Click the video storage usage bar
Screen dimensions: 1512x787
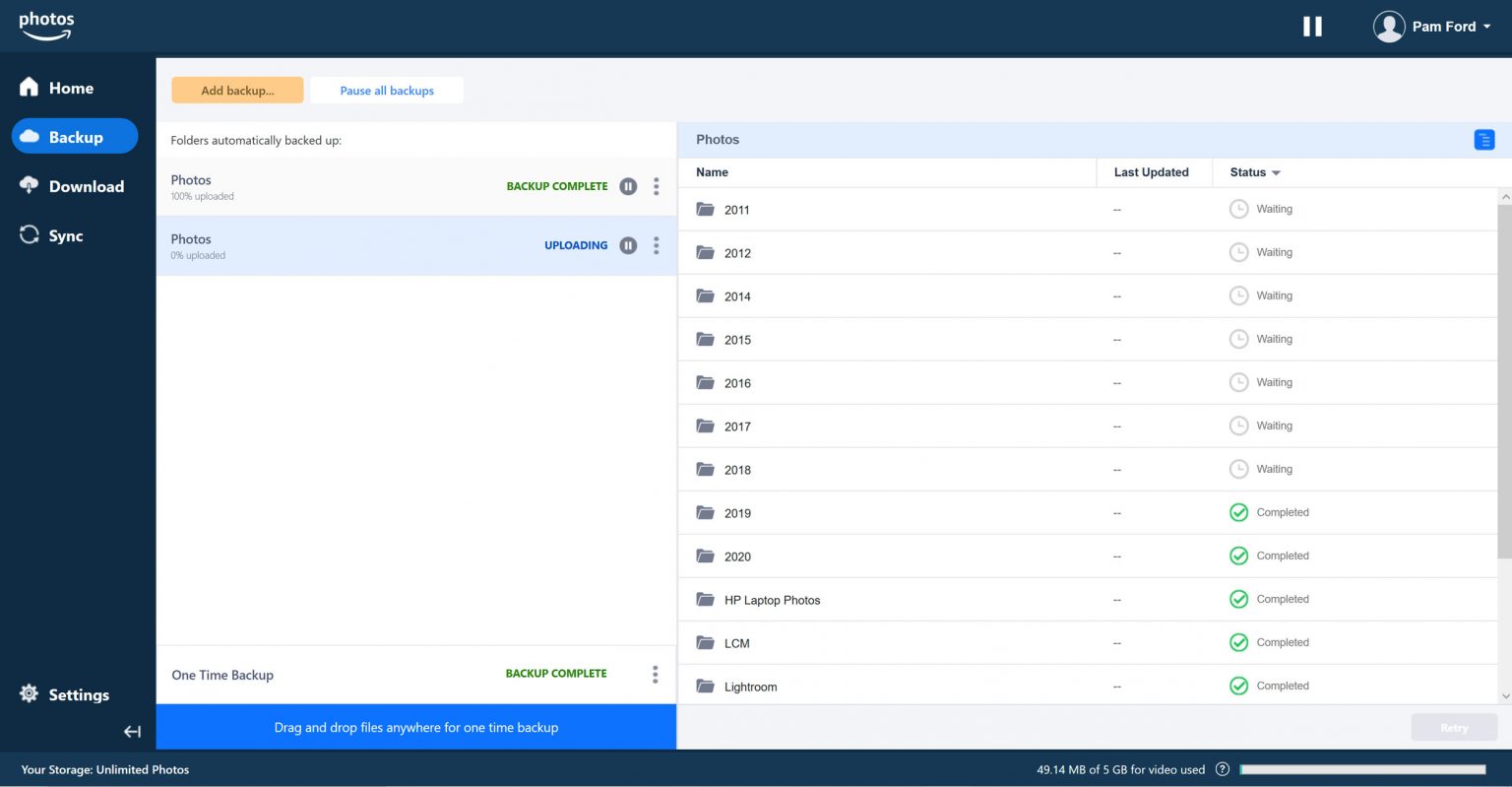tap(1362, 769)
